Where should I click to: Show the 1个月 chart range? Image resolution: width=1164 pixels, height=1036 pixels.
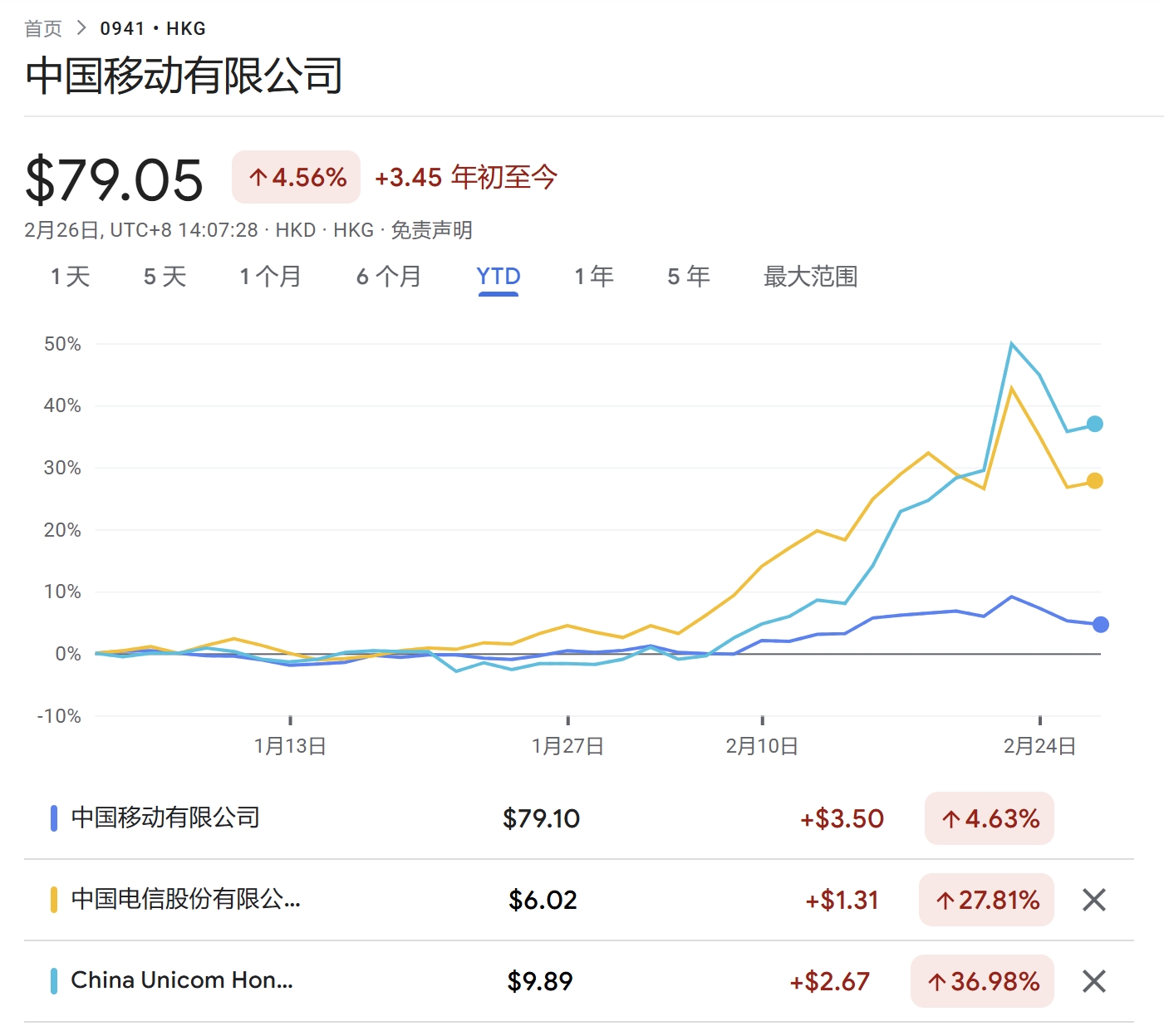pos(270,277)
